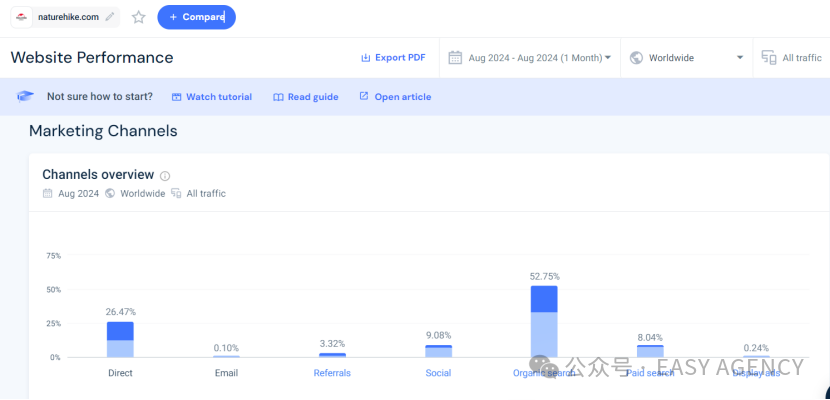Click the Direct axis label

(120, 373)
